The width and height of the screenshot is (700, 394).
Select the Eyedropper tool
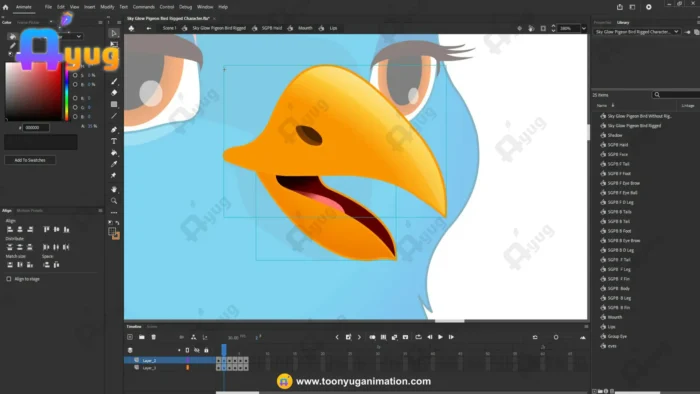[114, 164]
